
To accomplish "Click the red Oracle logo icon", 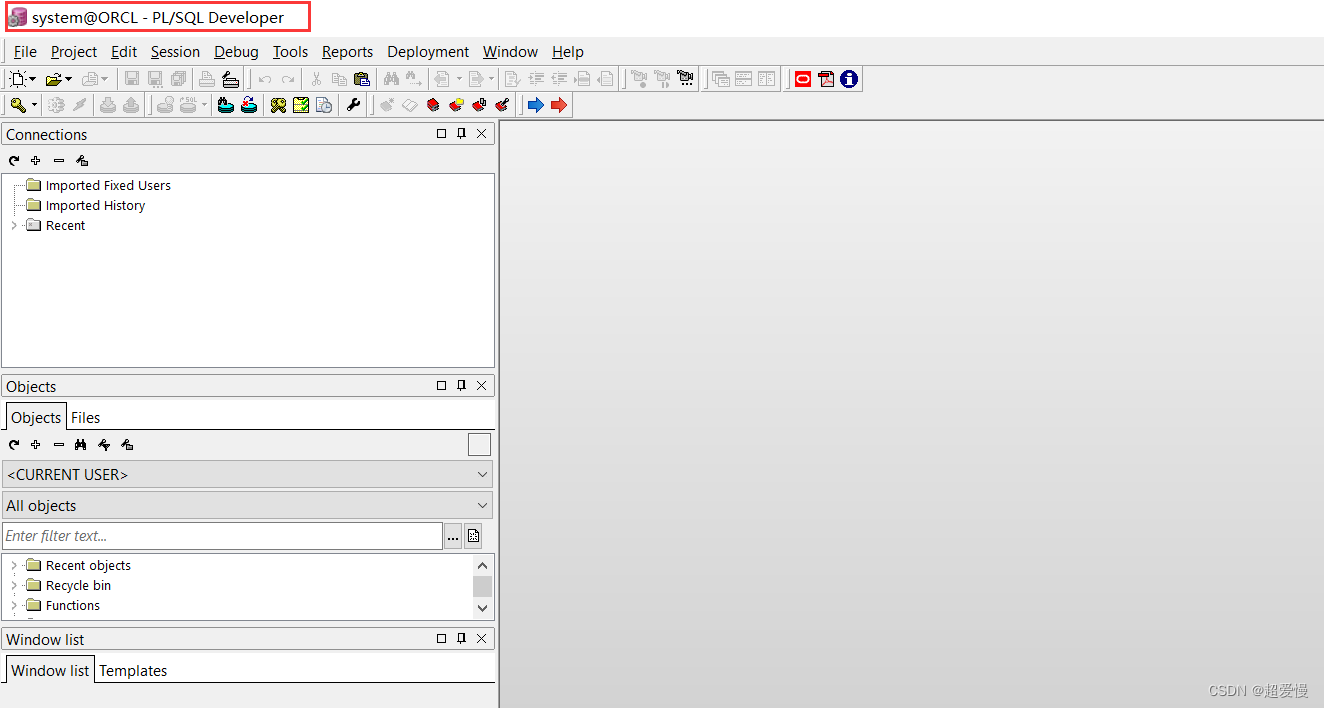I will tap(803, 79).
